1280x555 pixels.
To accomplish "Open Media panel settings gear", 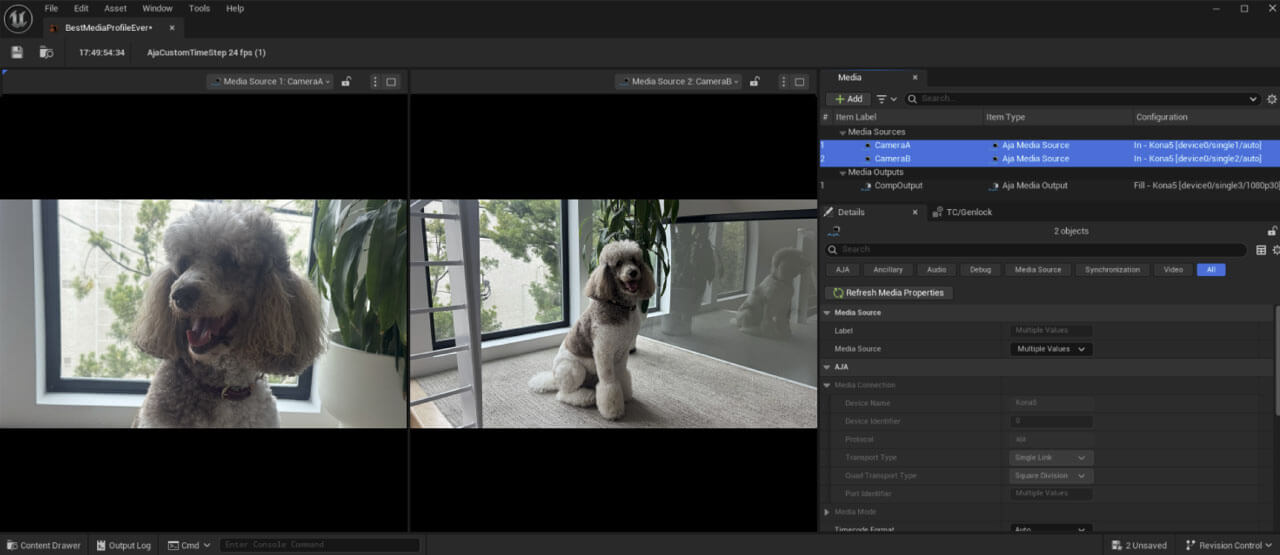I will [1272, 99].
